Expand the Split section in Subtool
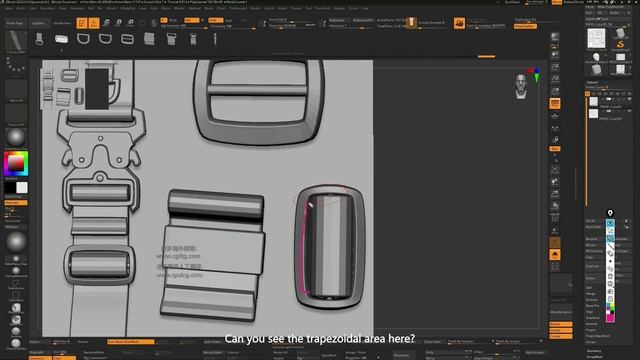 pyautogui.click(x=589, y=287)
